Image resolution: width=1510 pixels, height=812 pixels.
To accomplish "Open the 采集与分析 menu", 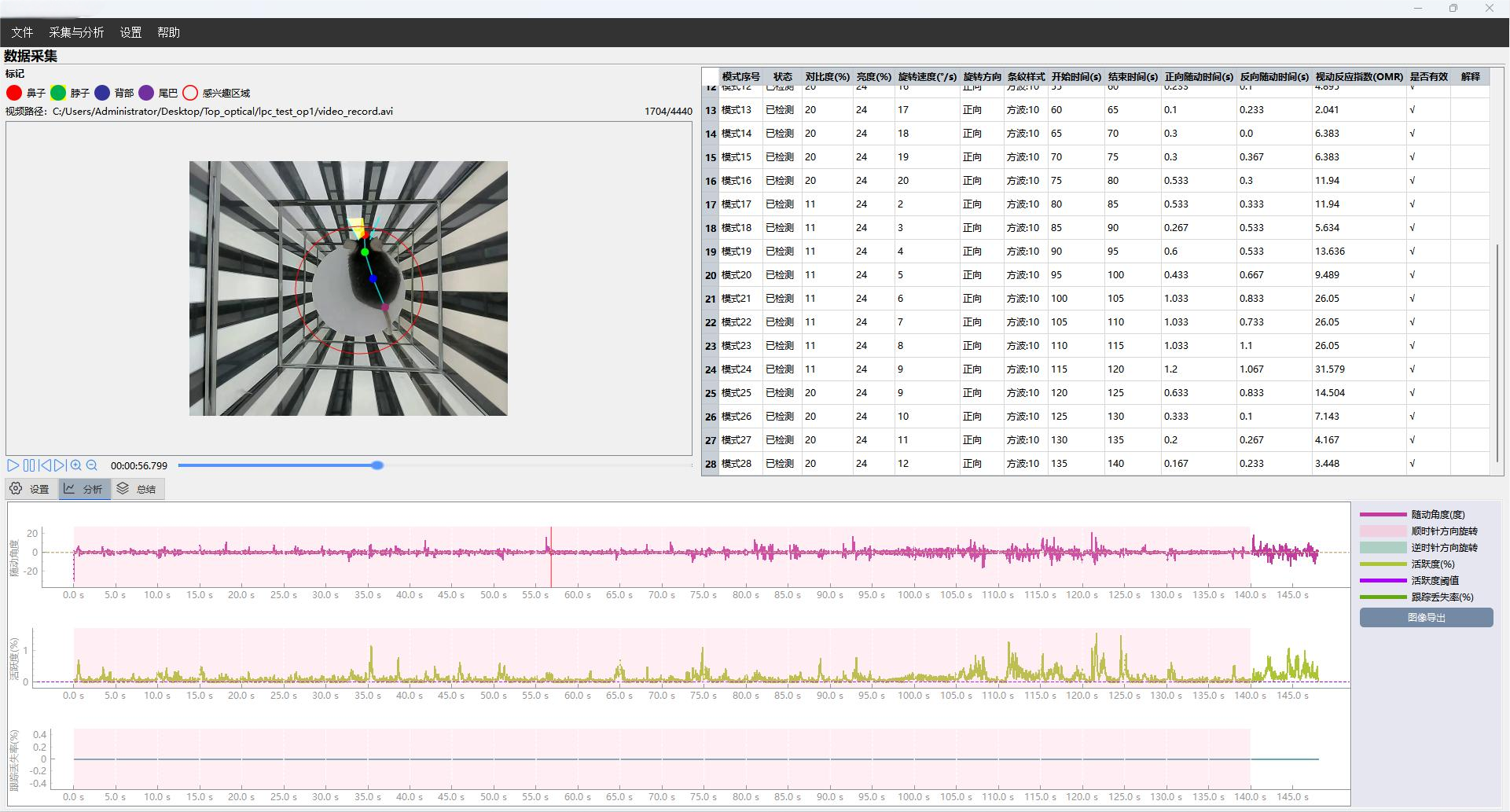I will (76, 32).
